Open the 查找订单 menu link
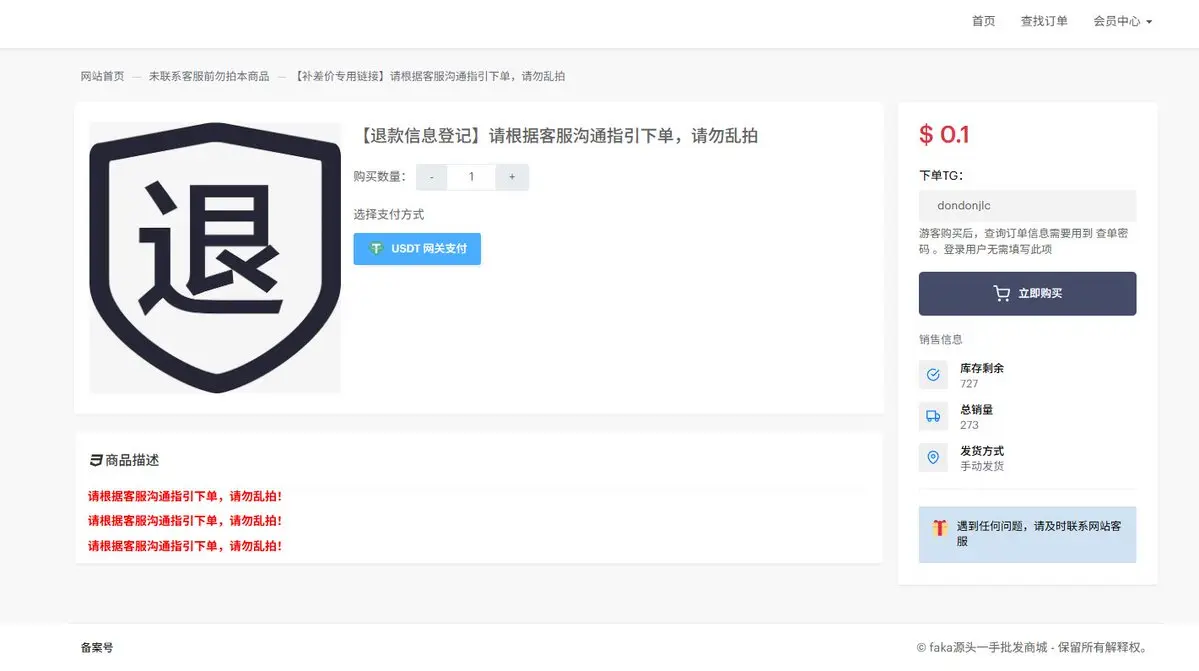 click(x=1044, y=21)
